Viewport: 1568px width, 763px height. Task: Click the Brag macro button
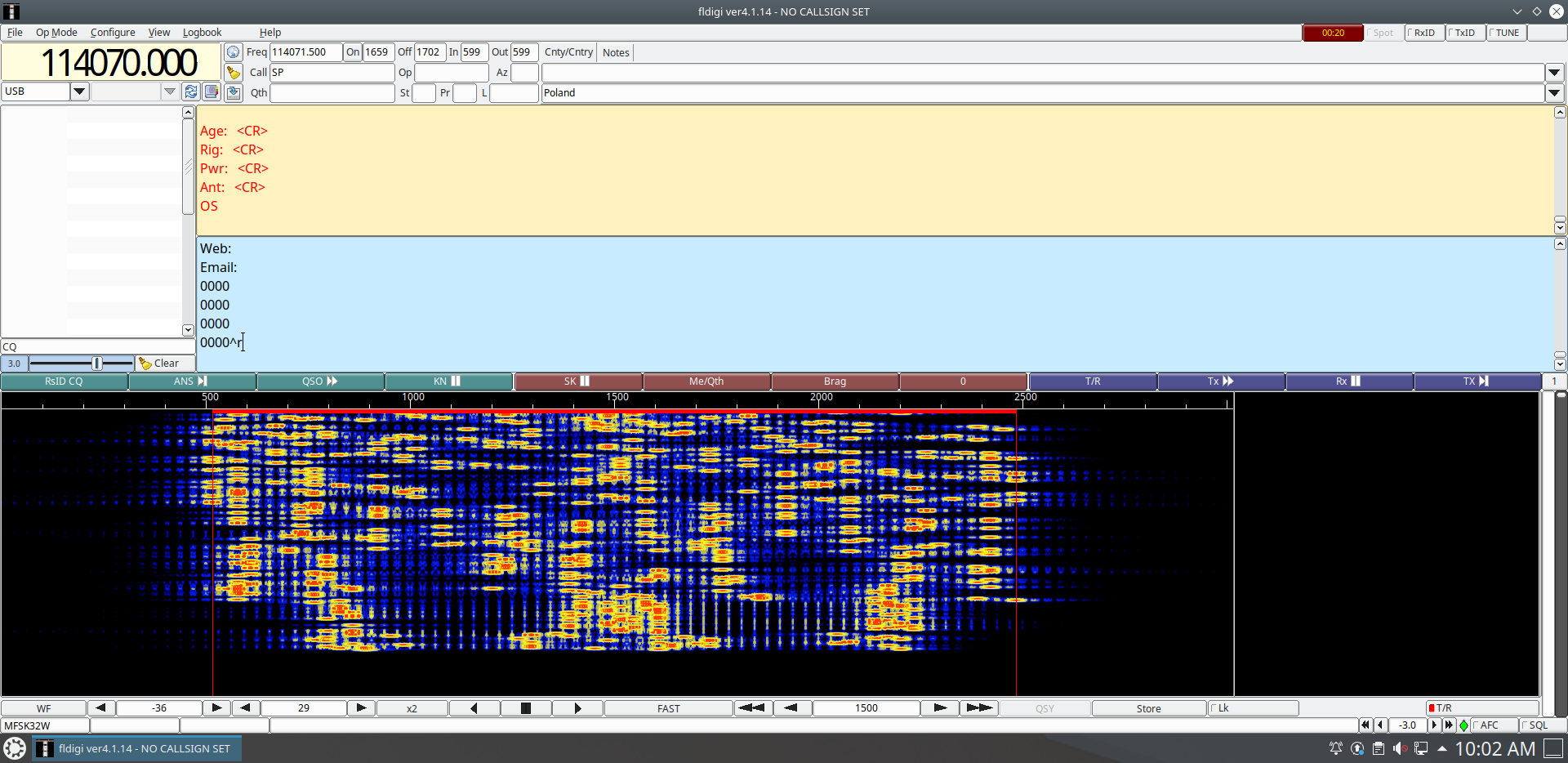click(835, 381)
